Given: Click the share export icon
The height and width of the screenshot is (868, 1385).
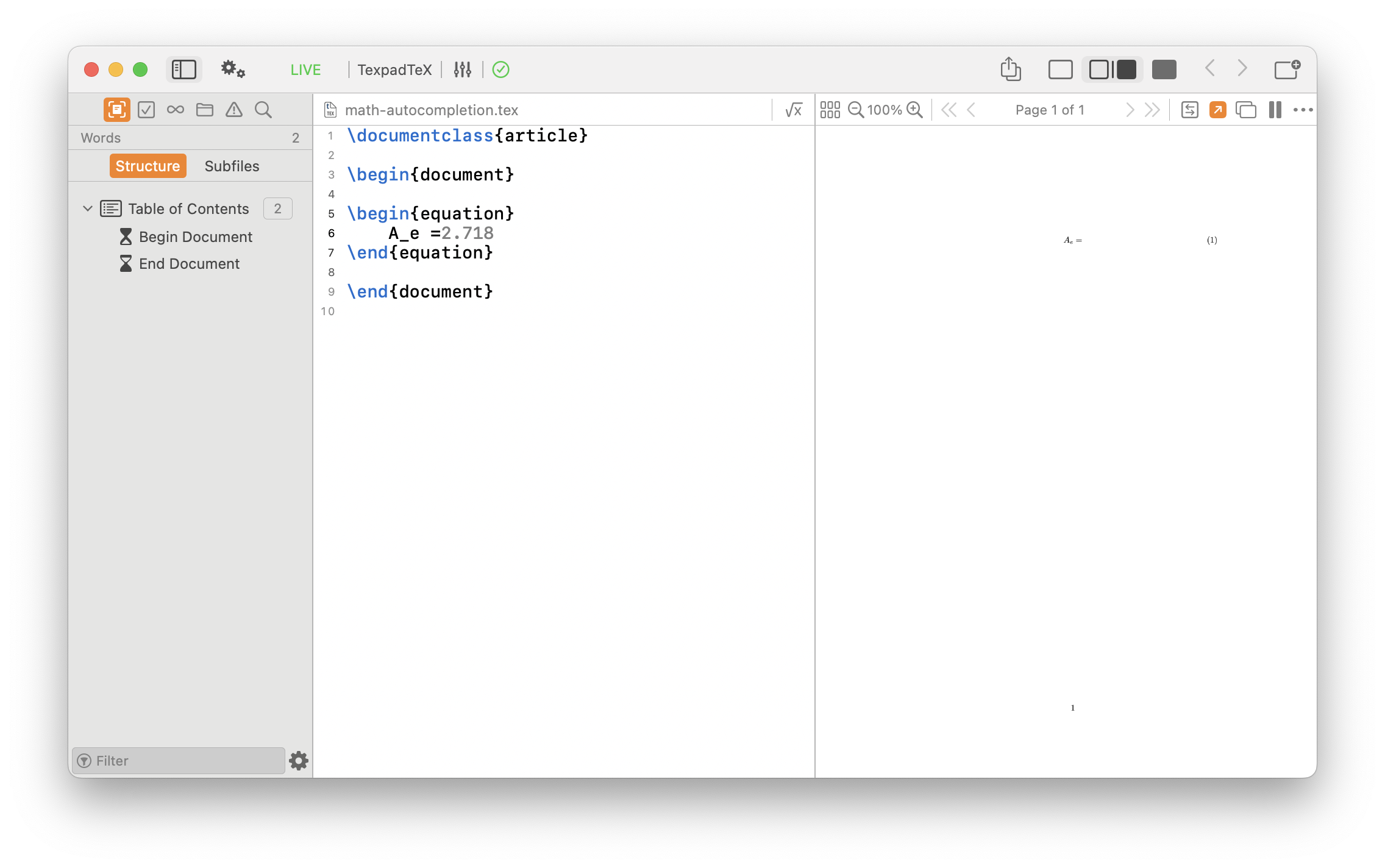Looking at the screenshot, I should pos(1011,69).
